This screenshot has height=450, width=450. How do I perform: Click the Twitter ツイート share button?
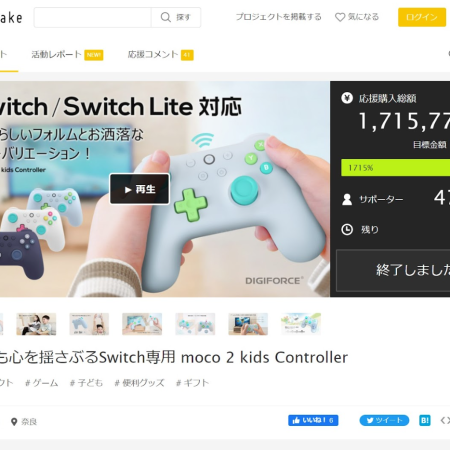click(384, 420)
